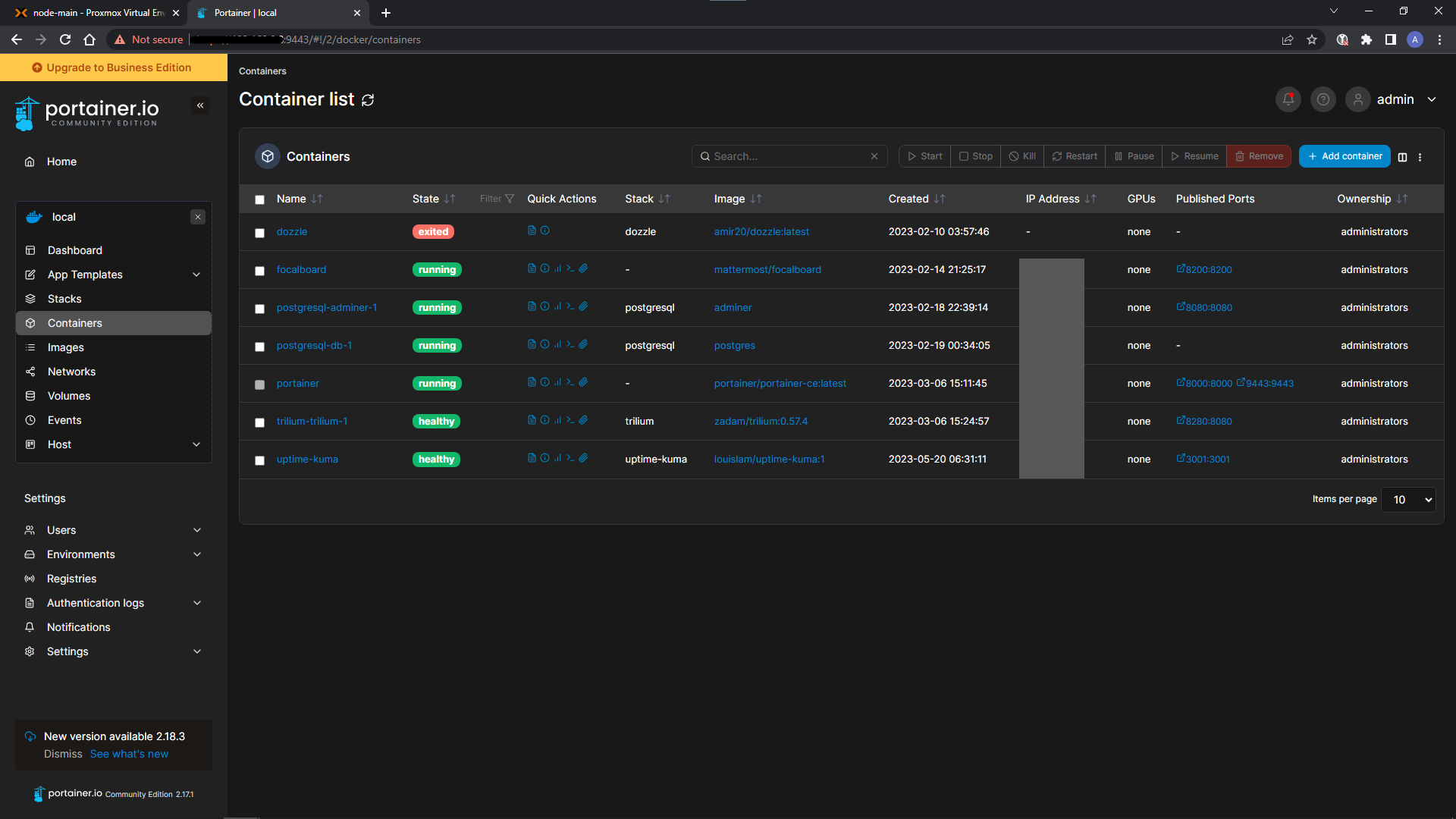Collapse the sidebar with double-chevron icon

point(200,105)
